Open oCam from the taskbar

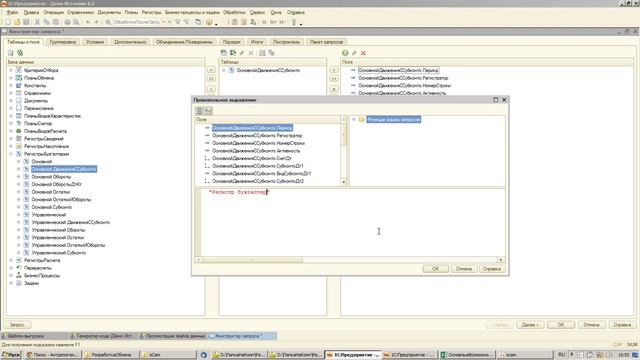[x=169, y=355]
